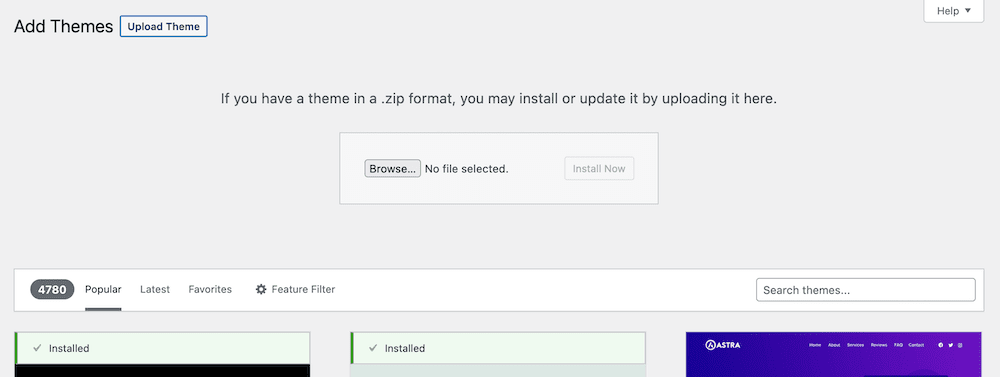Focus the Search themes input field
This screenshot has width=1000, height=377.
865,290
